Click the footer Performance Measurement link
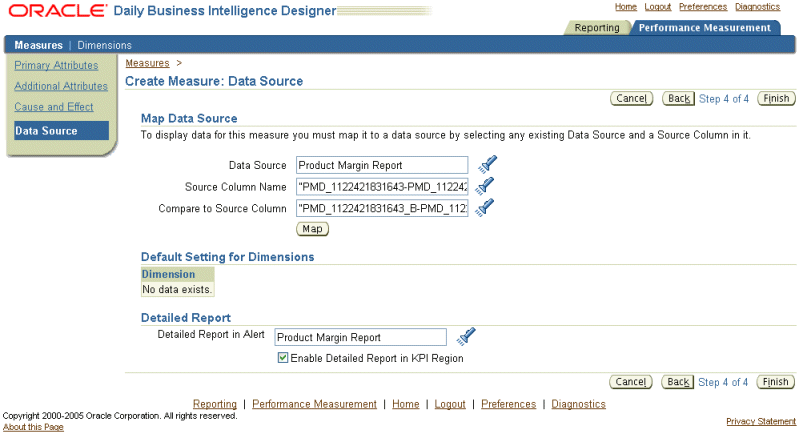 314,404
